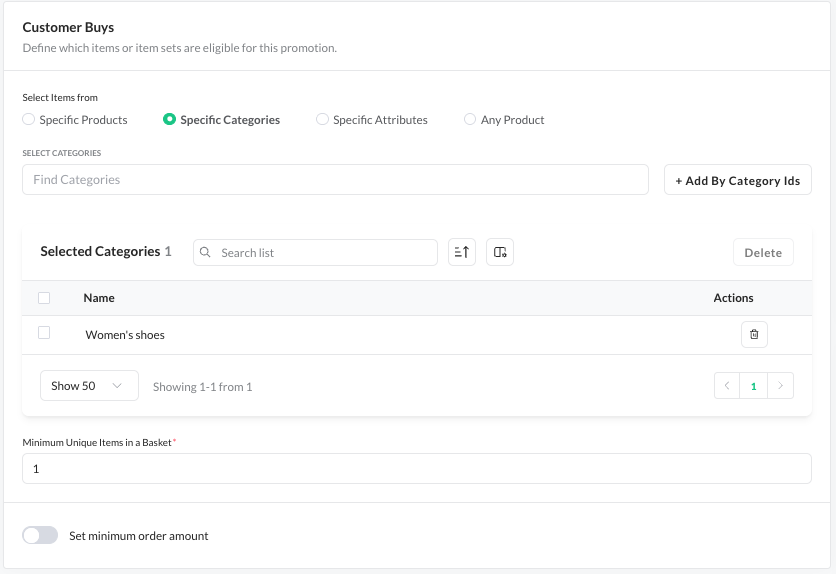The width and height of the screenshot is (836, 574).
Task: Click the Showing 1-1 from 1 text
Action: pos(202,386)
